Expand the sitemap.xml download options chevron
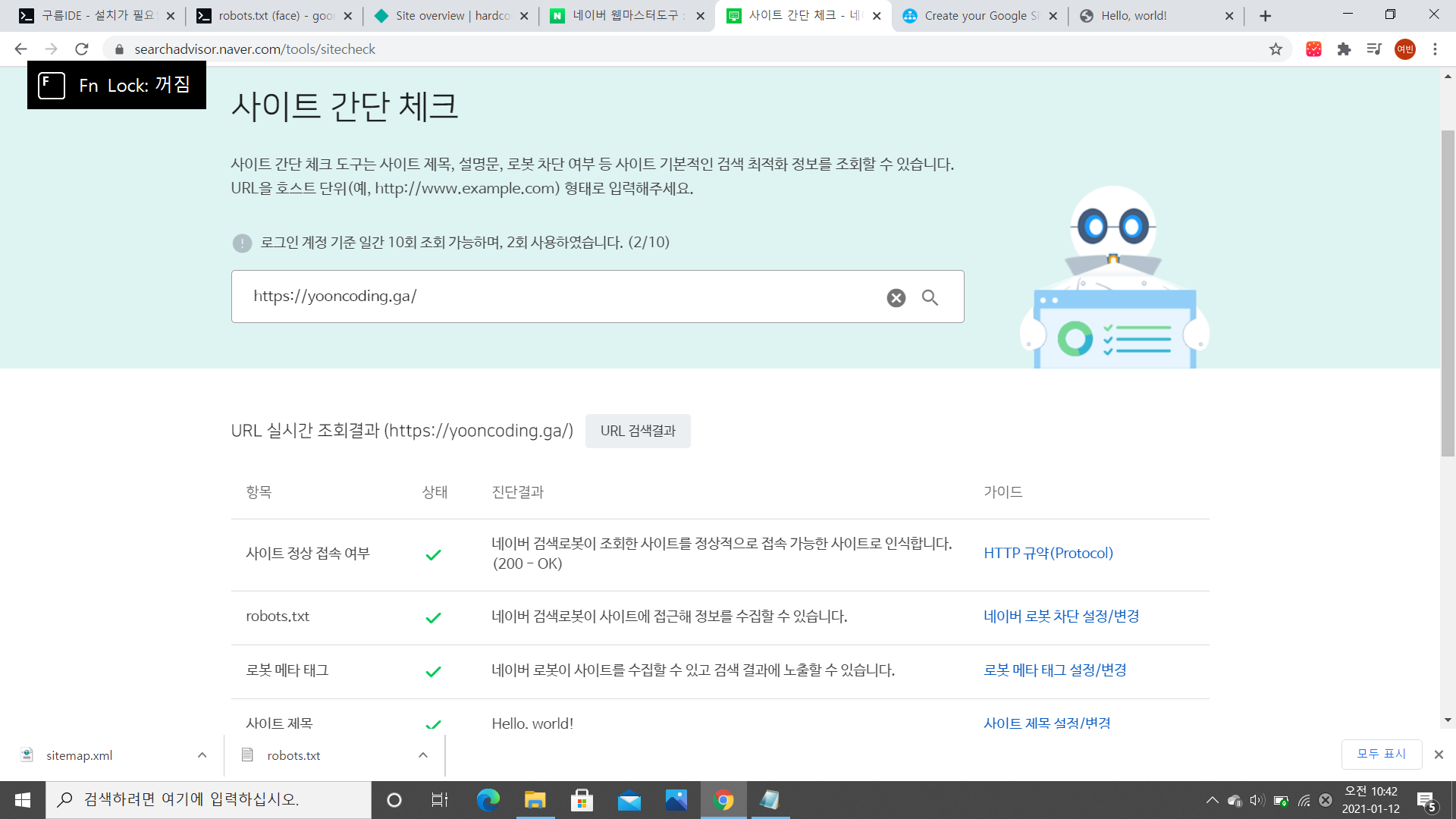The height and width of the screenshot is (819, 1456). 202,755
